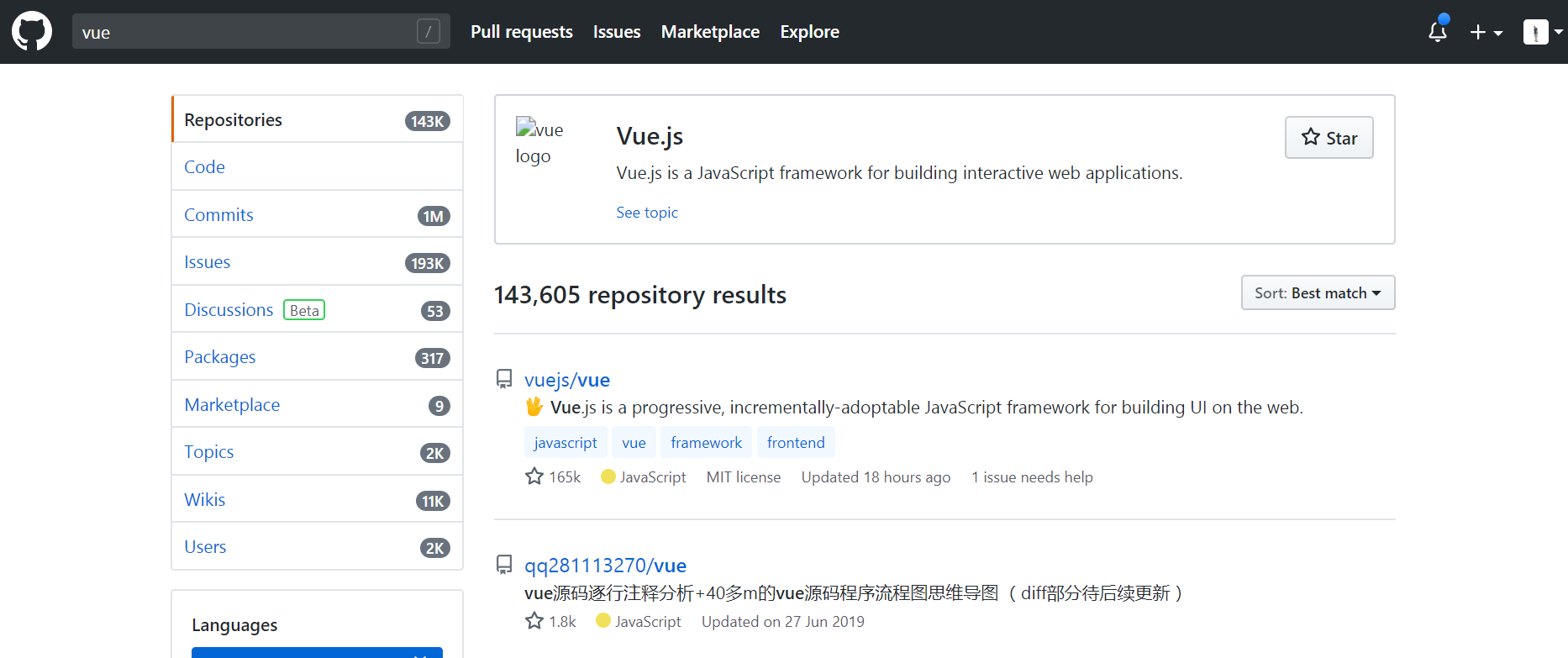Click the Updated on 27 Jun 2019 text
This screenshot has width=1568, height=658.
point(783,622)
